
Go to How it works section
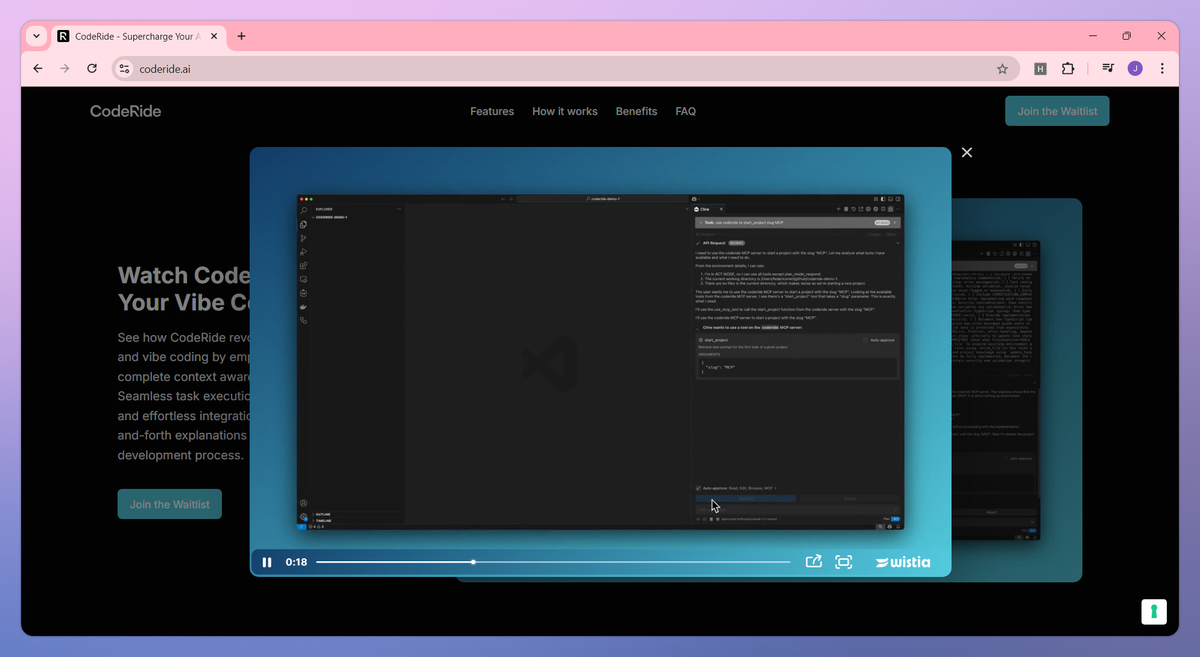click(x=565, y=111)
